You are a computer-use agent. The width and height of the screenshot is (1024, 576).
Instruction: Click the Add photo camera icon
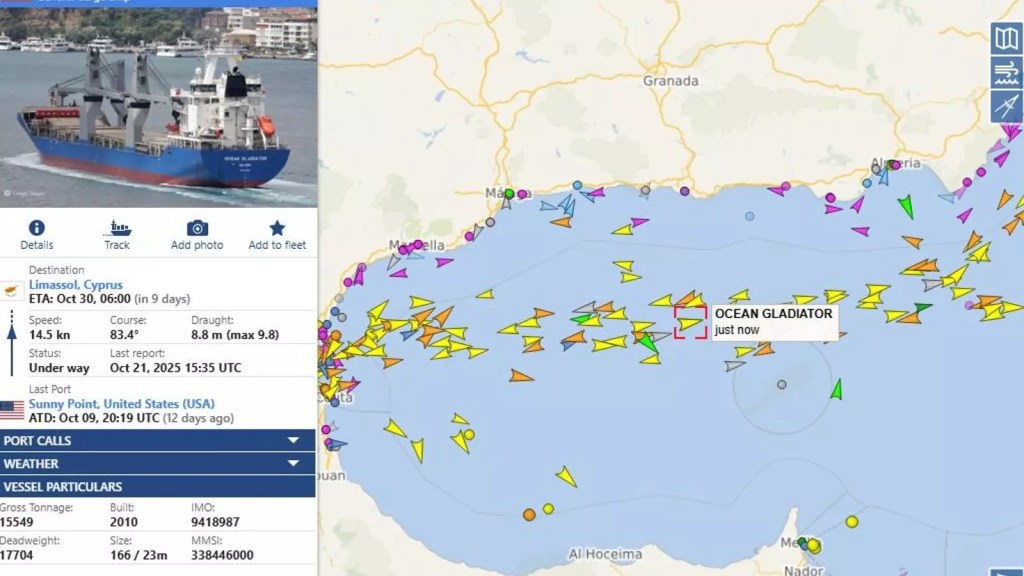(197, 228)
